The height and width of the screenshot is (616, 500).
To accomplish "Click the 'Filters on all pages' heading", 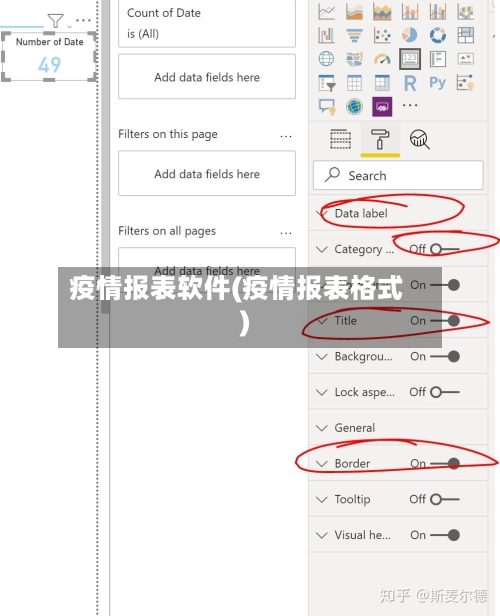I will click(167, 231).
